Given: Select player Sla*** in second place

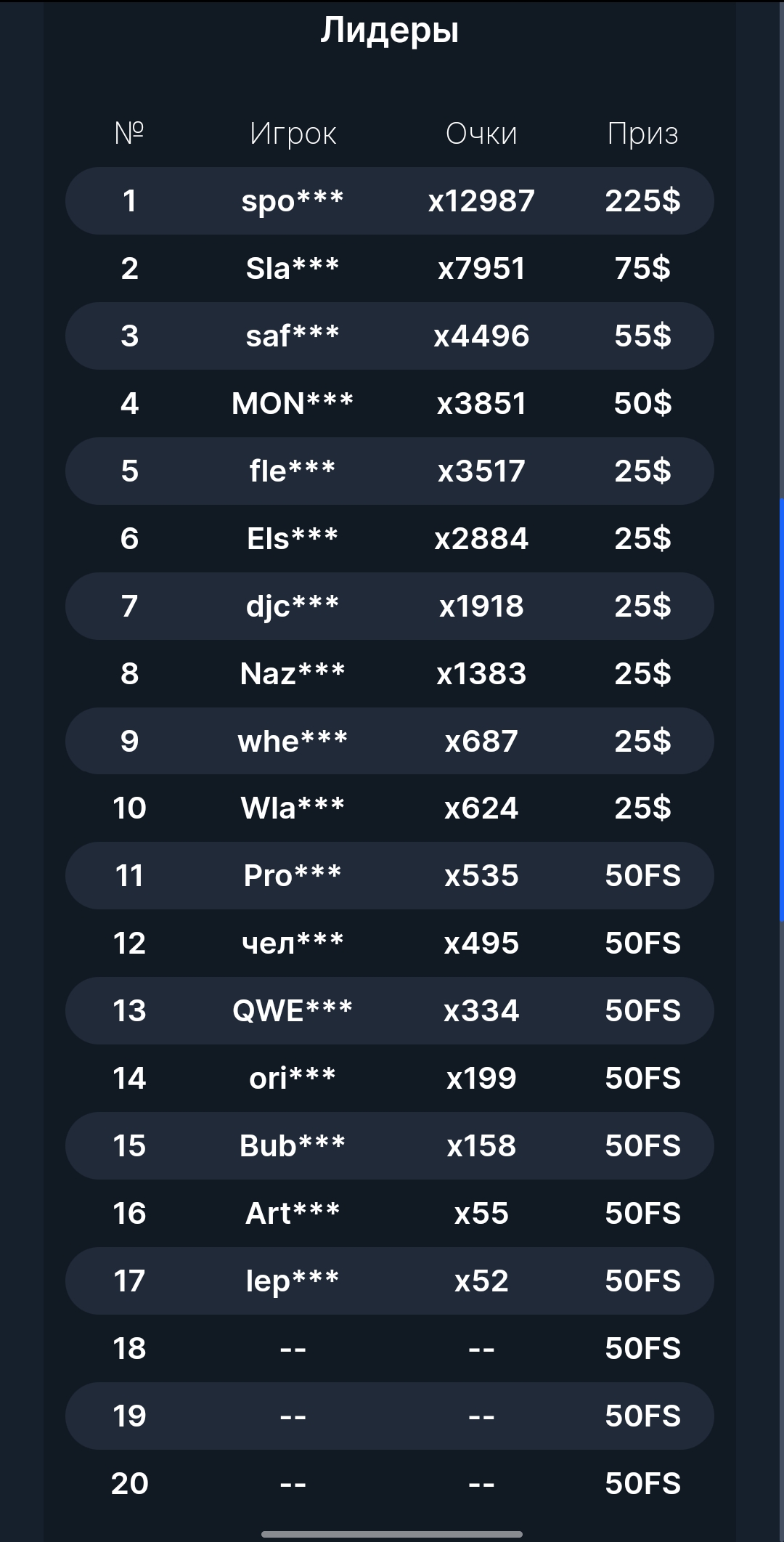Looking at the screenshot, I should tap(293, 269).
